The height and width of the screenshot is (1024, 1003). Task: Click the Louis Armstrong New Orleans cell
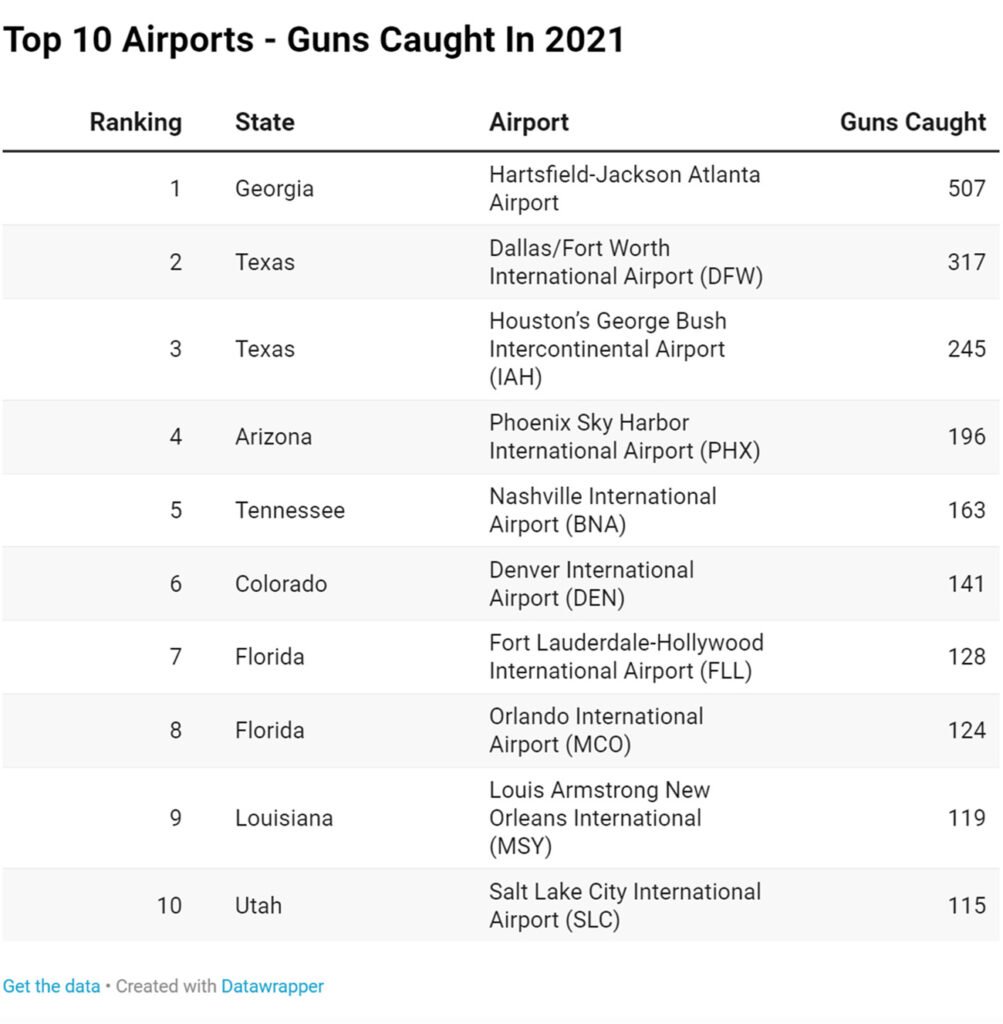pyautogui.click(x=599, y=818)
